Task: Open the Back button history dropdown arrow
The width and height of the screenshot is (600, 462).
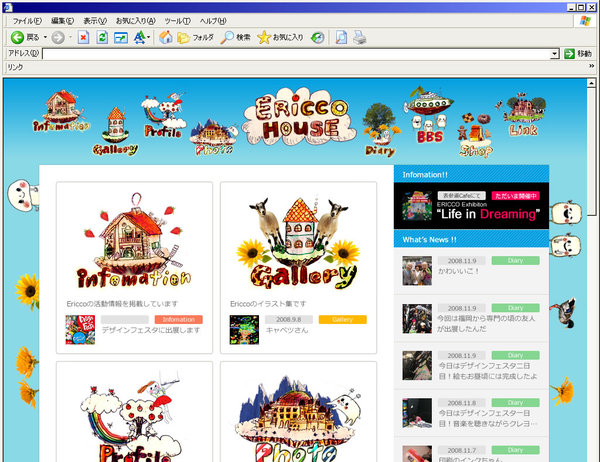Action: point(44,37)
